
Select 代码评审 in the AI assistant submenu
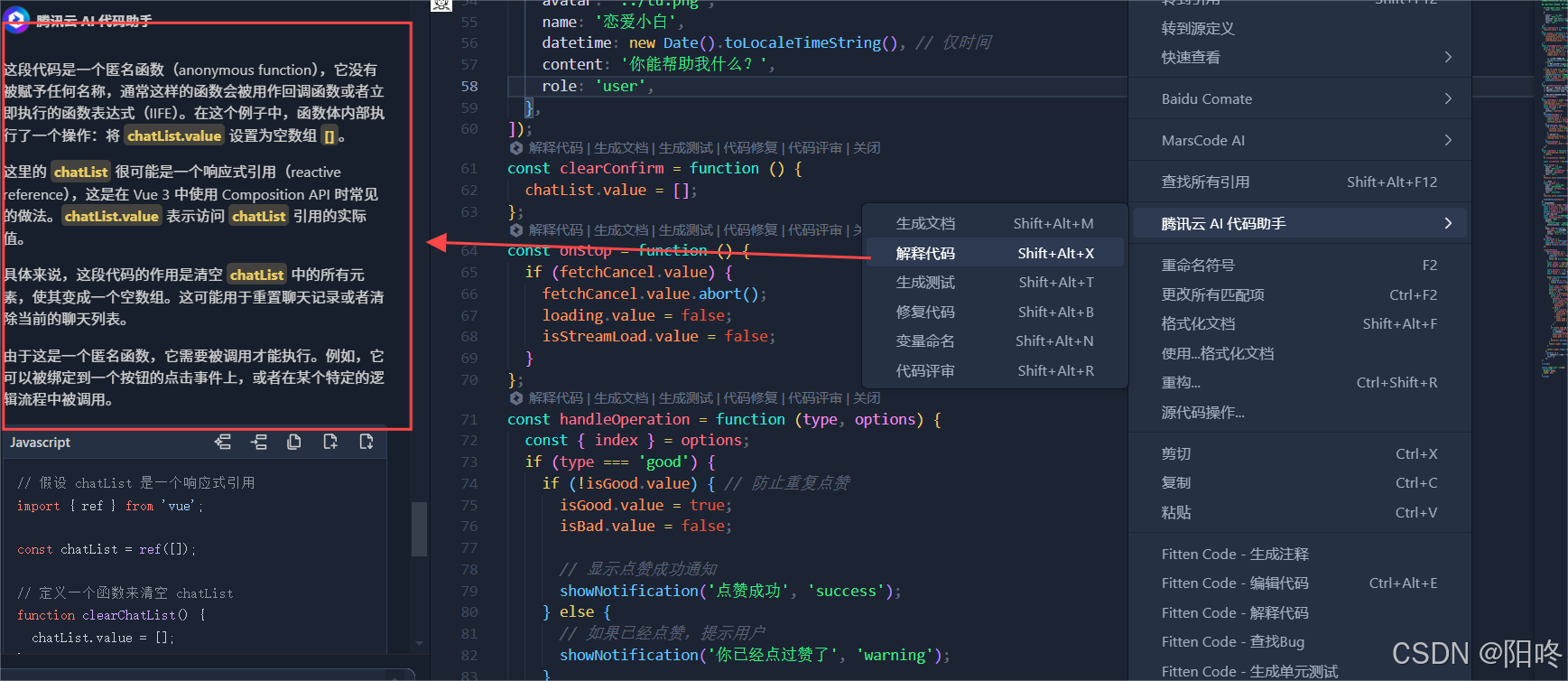[x=995, y=370]
